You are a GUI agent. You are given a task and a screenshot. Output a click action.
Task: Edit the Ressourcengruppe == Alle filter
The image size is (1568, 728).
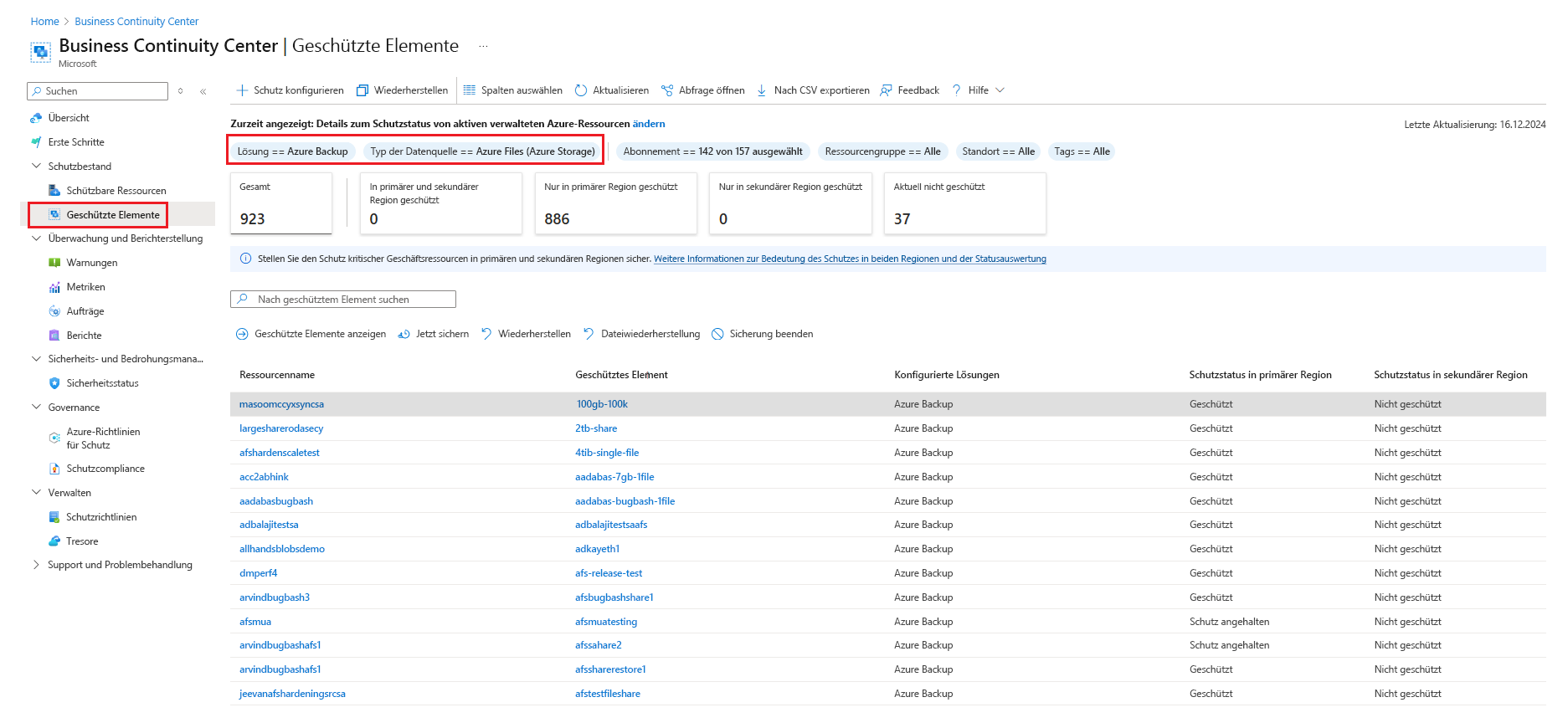click(x=882, y=151)
